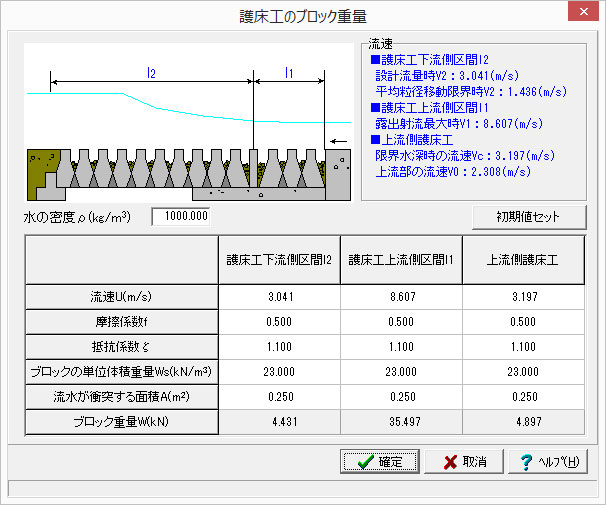Click the ■護床工上流側区間l1 heading
This screenshot has width=606, height=505.
click(x=429, y=107)
